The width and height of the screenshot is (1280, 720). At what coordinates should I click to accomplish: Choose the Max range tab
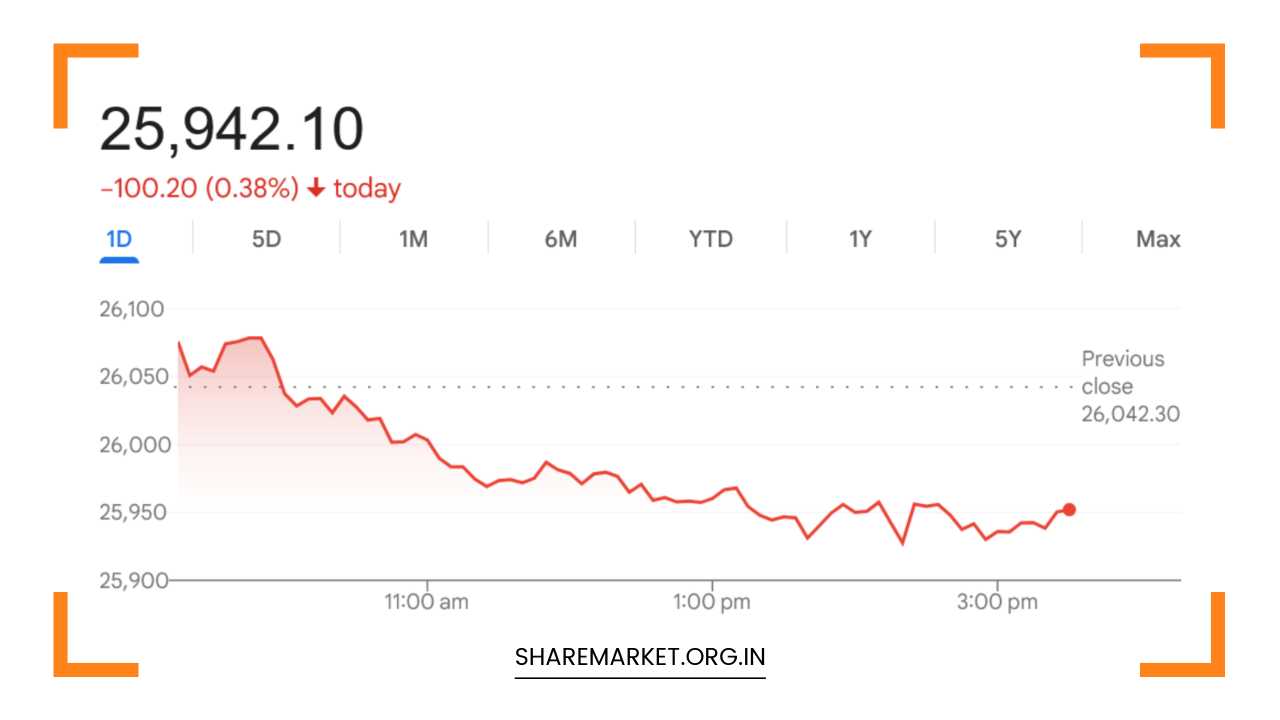[x=1158, y=239]
